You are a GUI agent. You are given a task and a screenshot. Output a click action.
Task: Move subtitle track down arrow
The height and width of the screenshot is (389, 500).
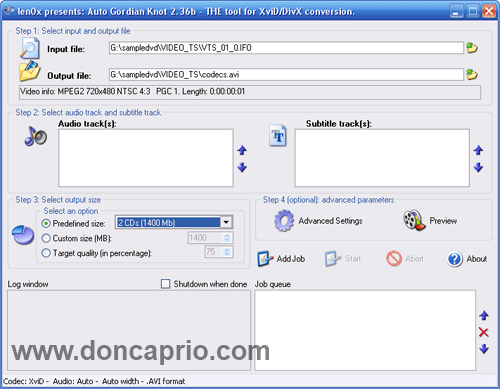tap(479, 167)
